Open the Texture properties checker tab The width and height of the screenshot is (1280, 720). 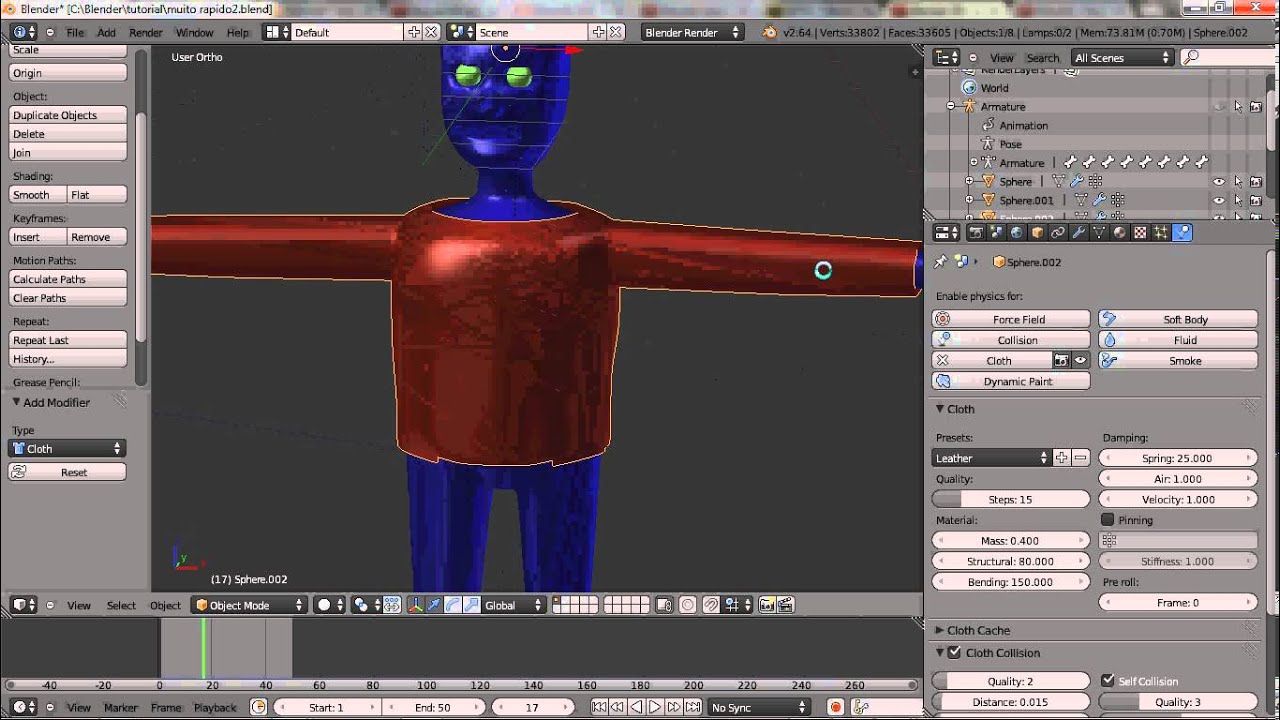click(1140, 233)
